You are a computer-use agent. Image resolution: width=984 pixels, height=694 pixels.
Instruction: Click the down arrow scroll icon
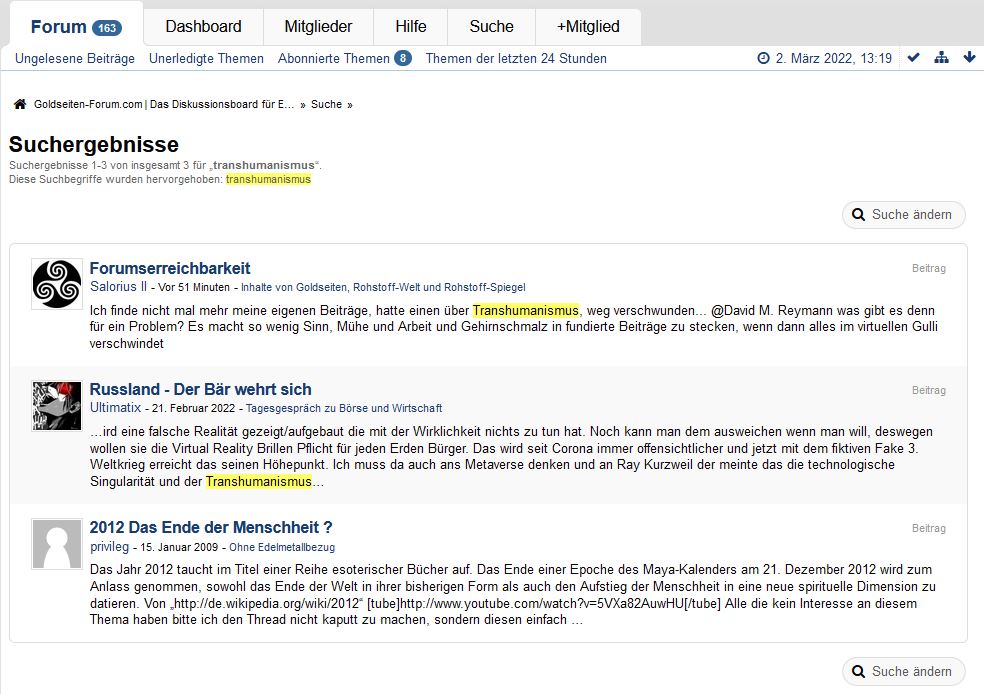pyautogui.click(x=969, y=58)
